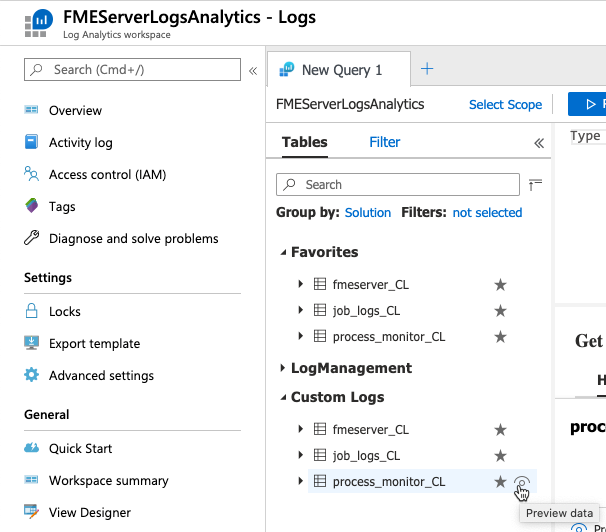The width and height of the screenshot is (606, 532).
Task: Switch to the Filter tab
Action: [x=385, y=142]
